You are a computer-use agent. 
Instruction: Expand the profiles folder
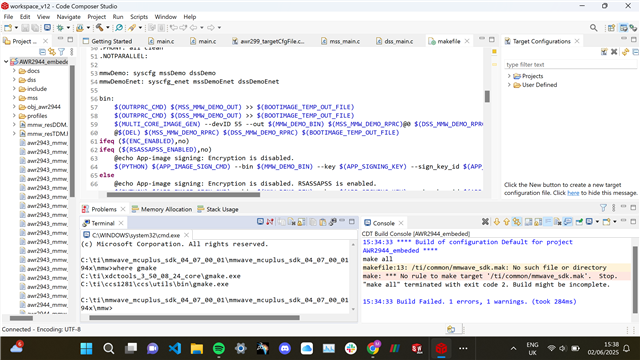coord(14,116)
